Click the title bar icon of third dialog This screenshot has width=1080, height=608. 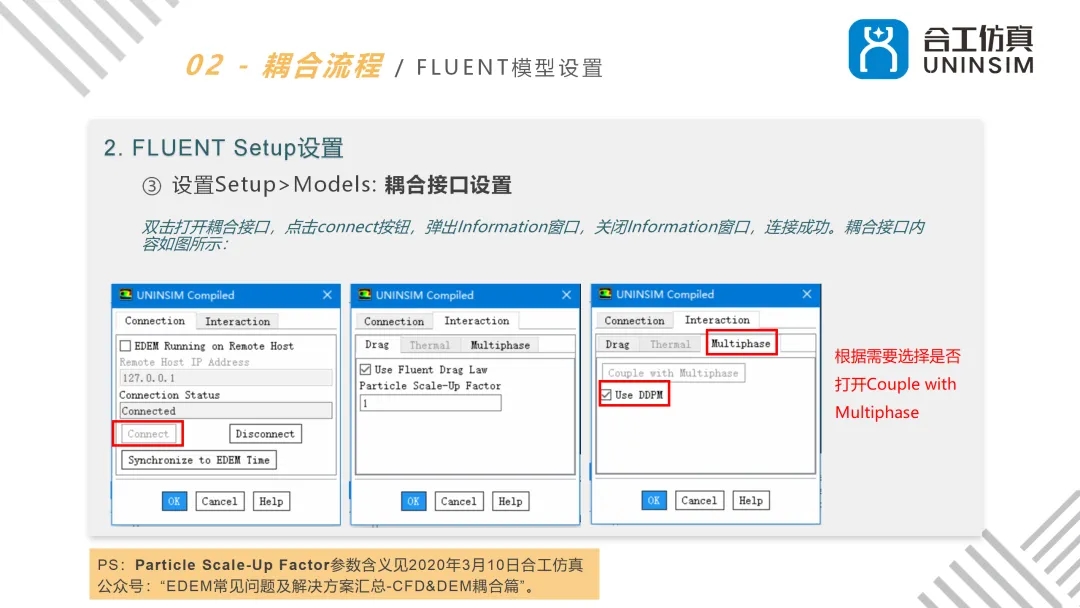(x=605, y=294)
